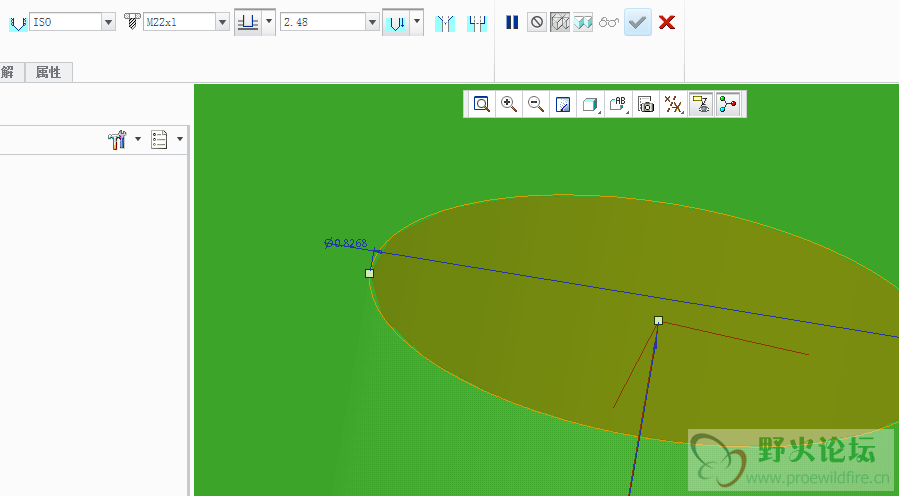The width and height of the screenshot is (899, 496).
Task: Click the tree settings hammer icon
Action: (x=117, y=140)
